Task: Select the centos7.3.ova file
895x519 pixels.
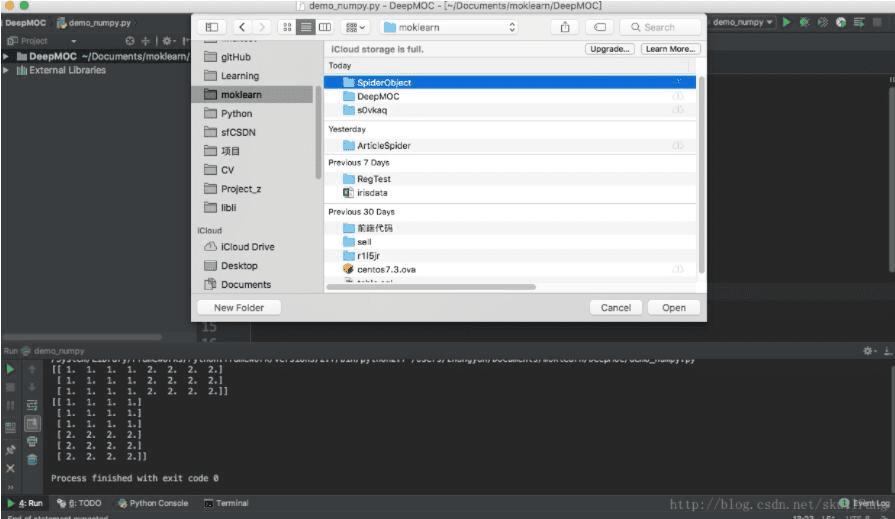Action: (x=510, y=269)
